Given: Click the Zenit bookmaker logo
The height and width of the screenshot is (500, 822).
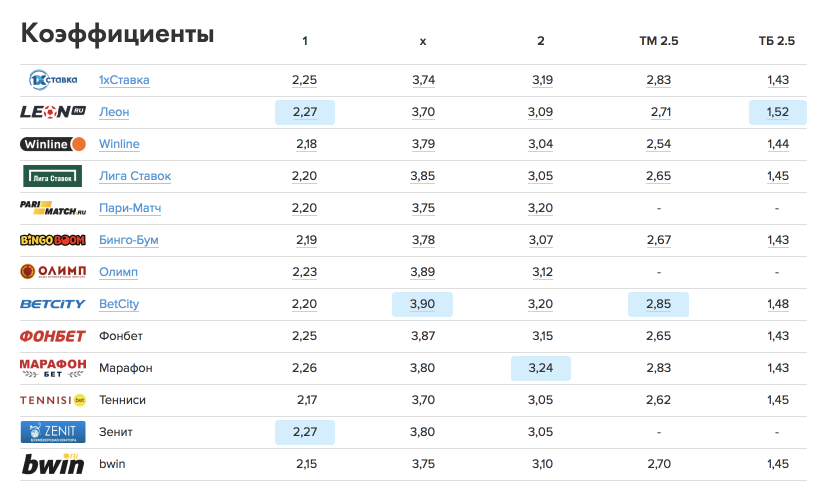Looking at the screenshot, I should click(53, 432).
